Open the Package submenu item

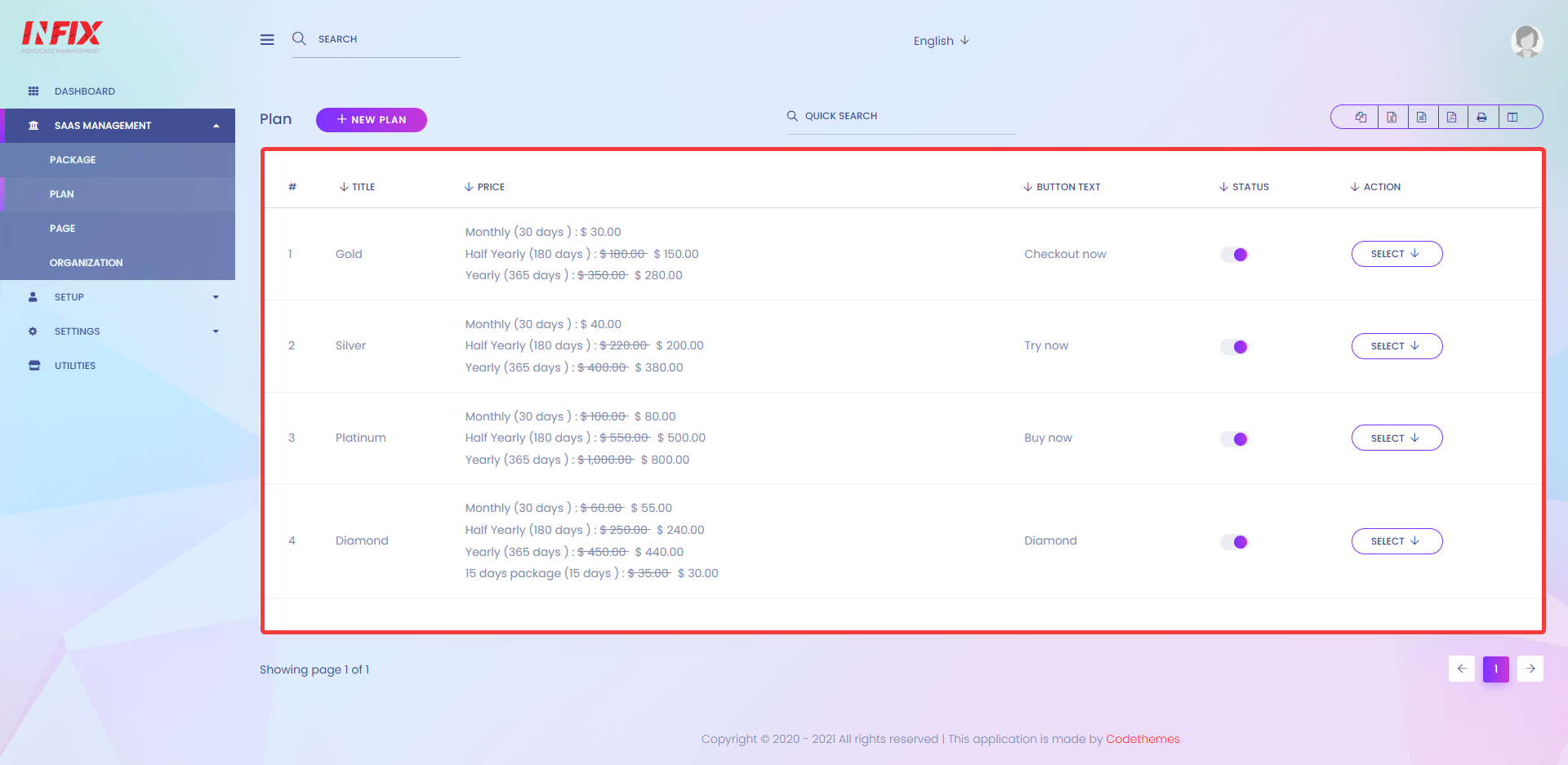118,160
